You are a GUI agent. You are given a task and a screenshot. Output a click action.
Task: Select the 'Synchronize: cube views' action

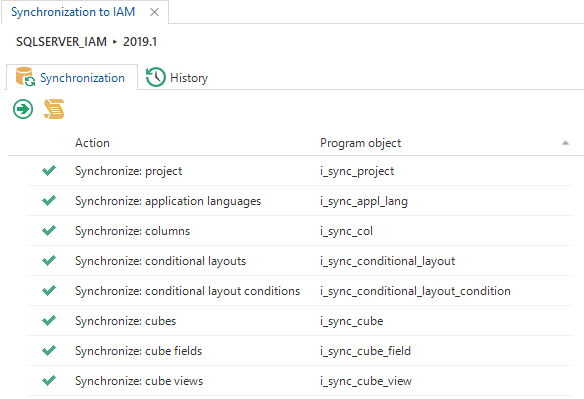click(139, 381)
